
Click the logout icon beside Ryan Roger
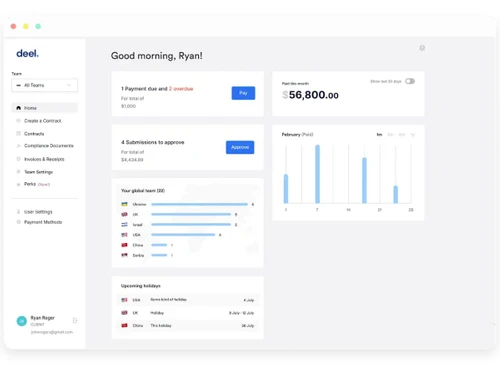(x=75, y=321)
